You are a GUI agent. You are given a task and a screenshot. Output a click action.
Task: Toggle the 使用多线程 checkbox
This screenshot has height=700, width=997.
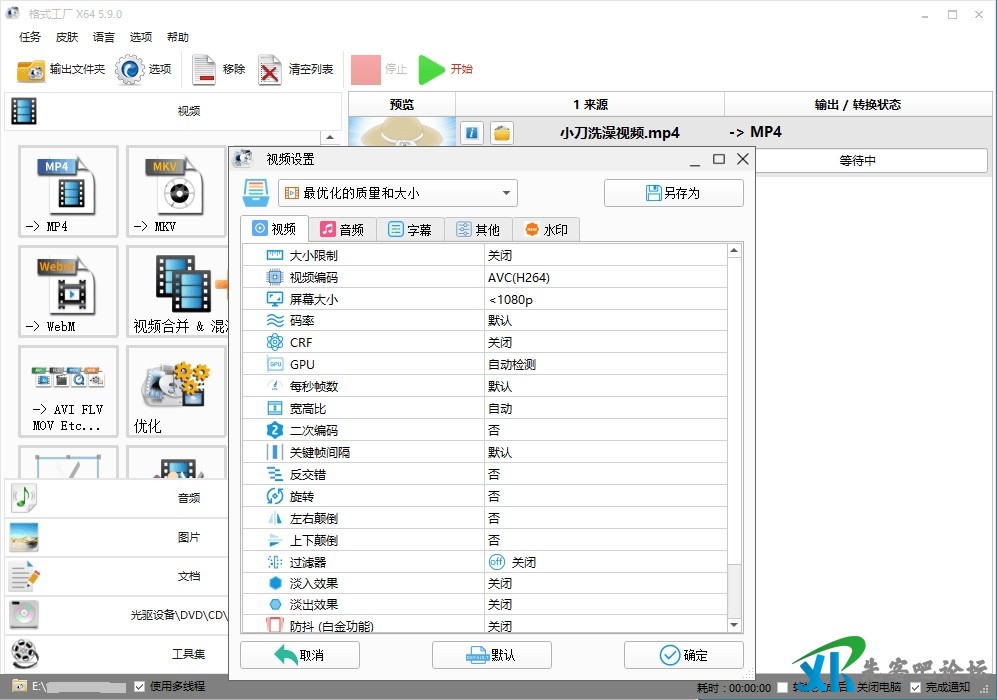[140, 686]
